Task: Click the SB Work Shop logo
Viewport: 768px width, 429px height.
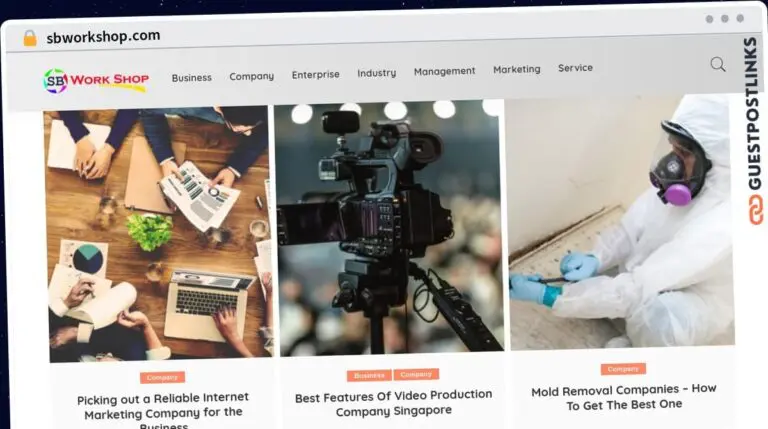Action: (x=96, y=80)
